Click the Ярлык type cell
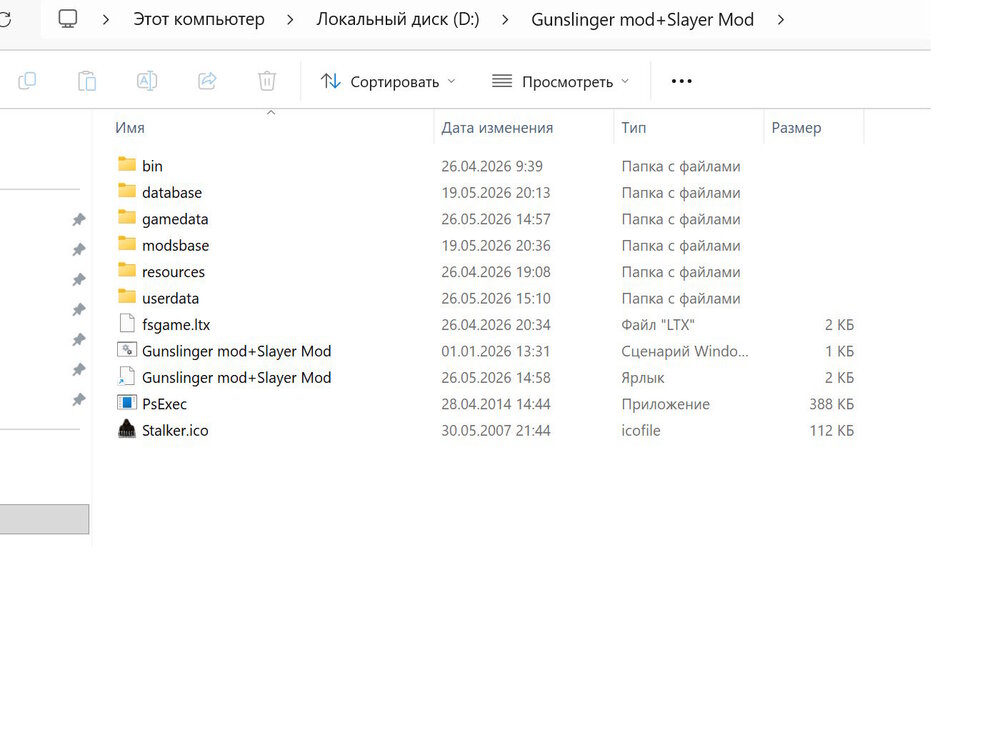The width and height of the screenshot is (1000, 750). click(x=643, y=378)
